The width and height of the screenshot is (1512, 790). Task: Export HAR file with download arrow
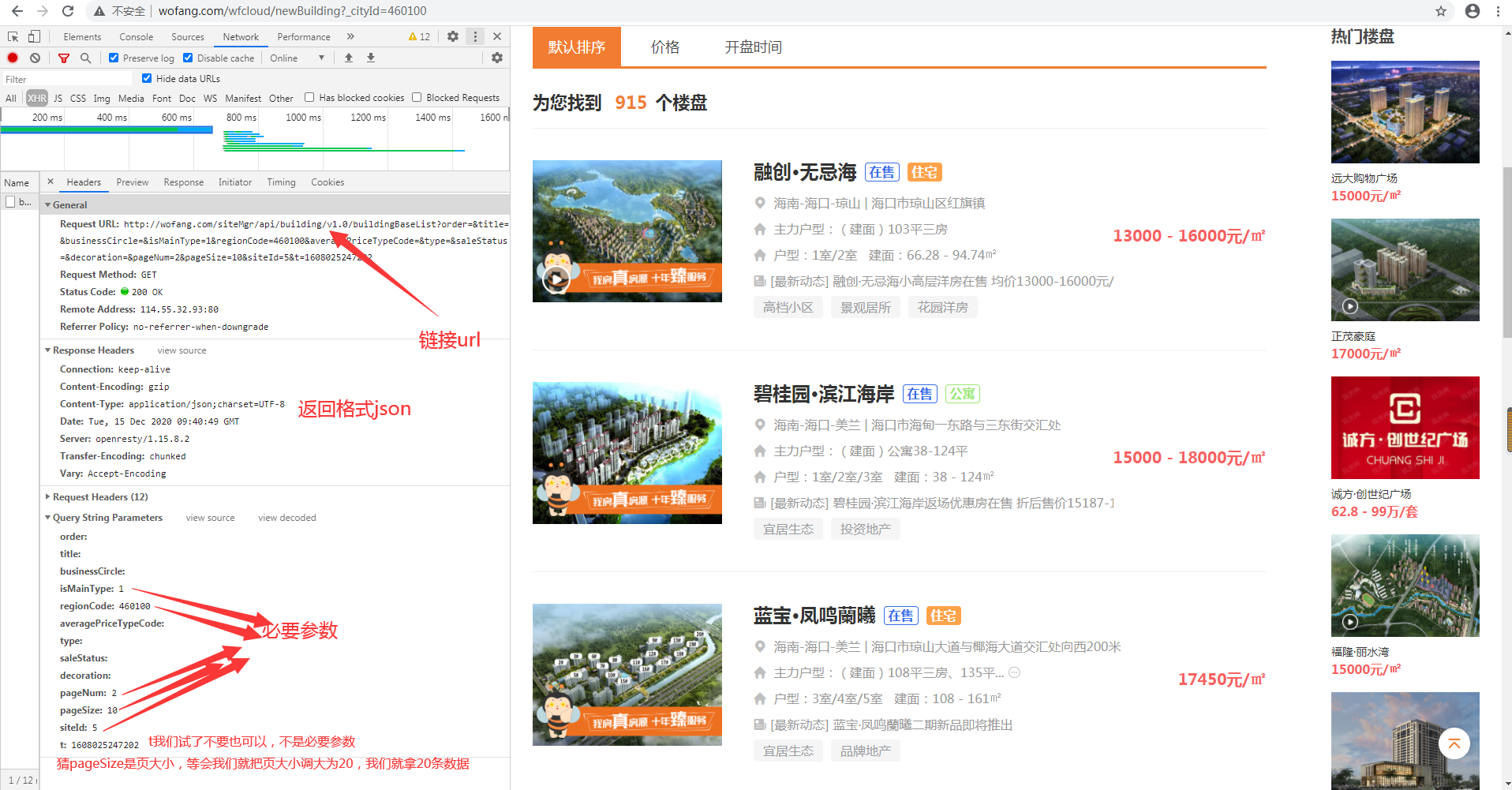(x=371, y=58)
